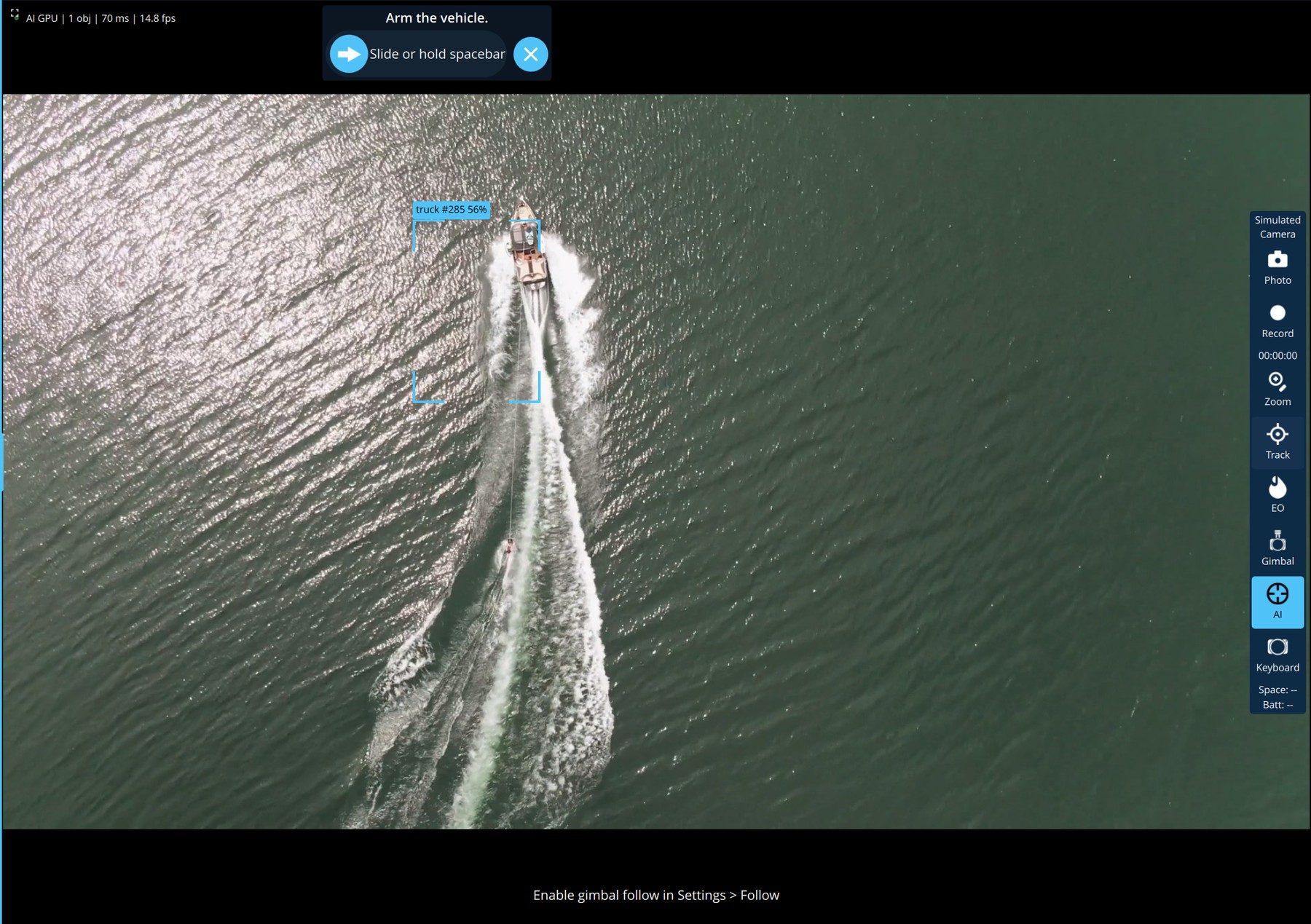Click the AI GPU status icon
The image size is (1311, 924).
coord(15,14)
